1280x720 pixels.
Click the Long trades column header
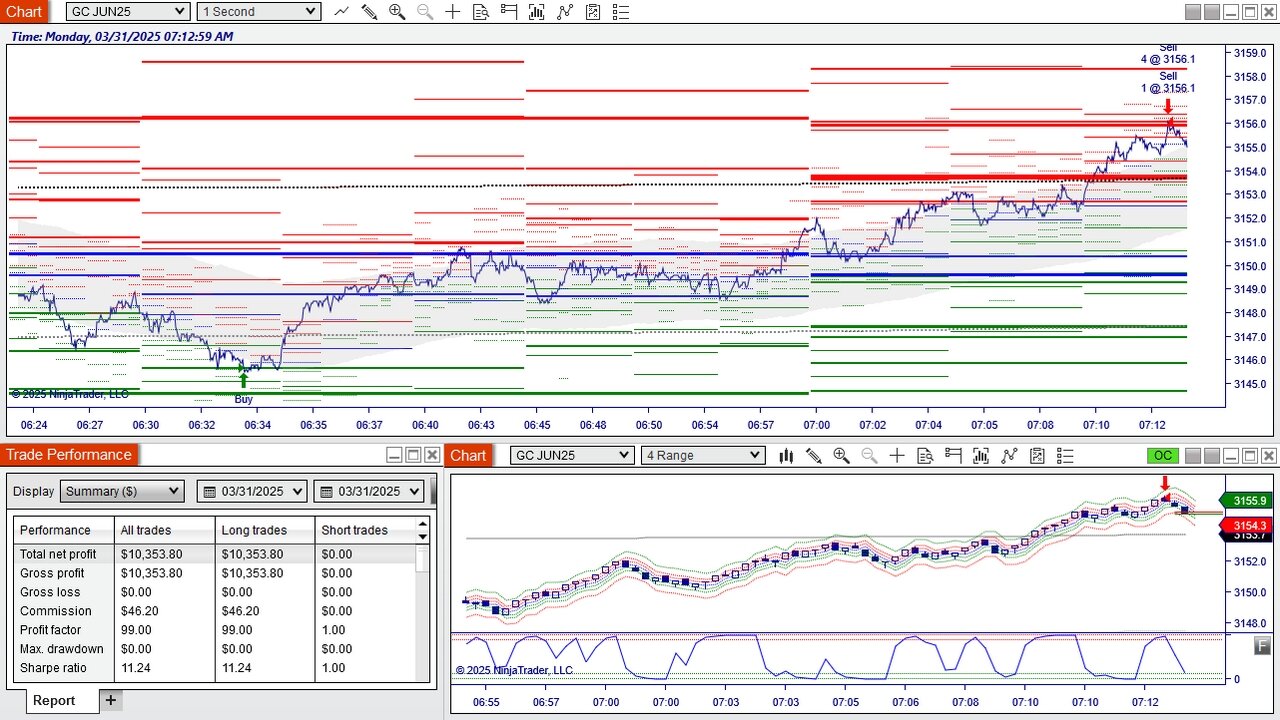(x=265, y=530)
